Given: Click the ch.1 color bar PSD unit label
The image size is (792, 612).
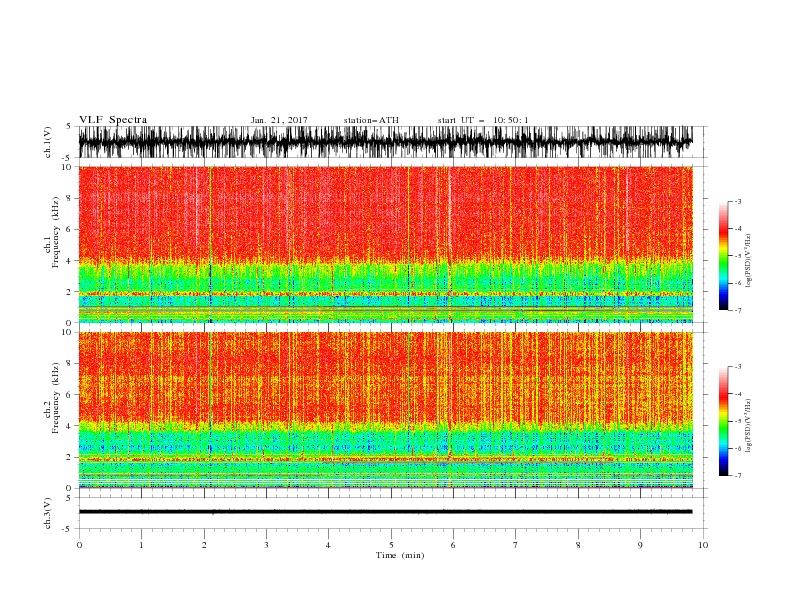Looking at the screenshot, I should click(x=749, y=261).
